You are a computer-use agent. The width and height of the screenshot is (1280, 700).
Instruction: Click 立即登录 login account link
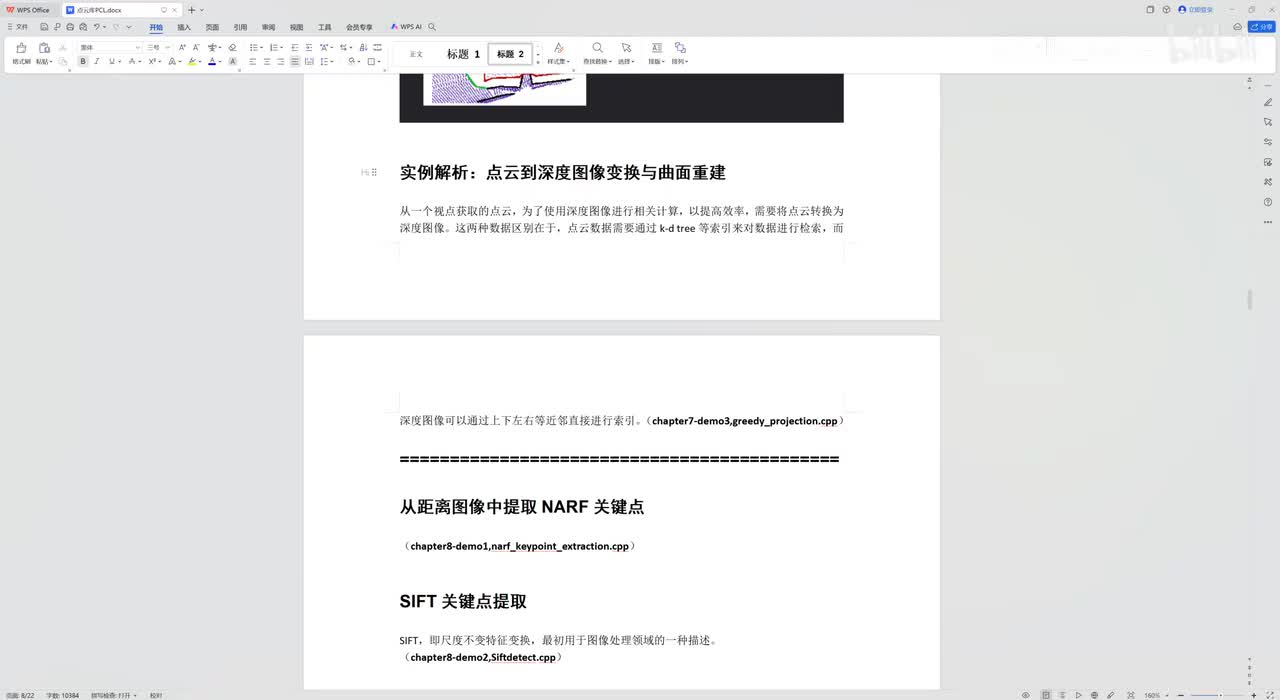1196,9
